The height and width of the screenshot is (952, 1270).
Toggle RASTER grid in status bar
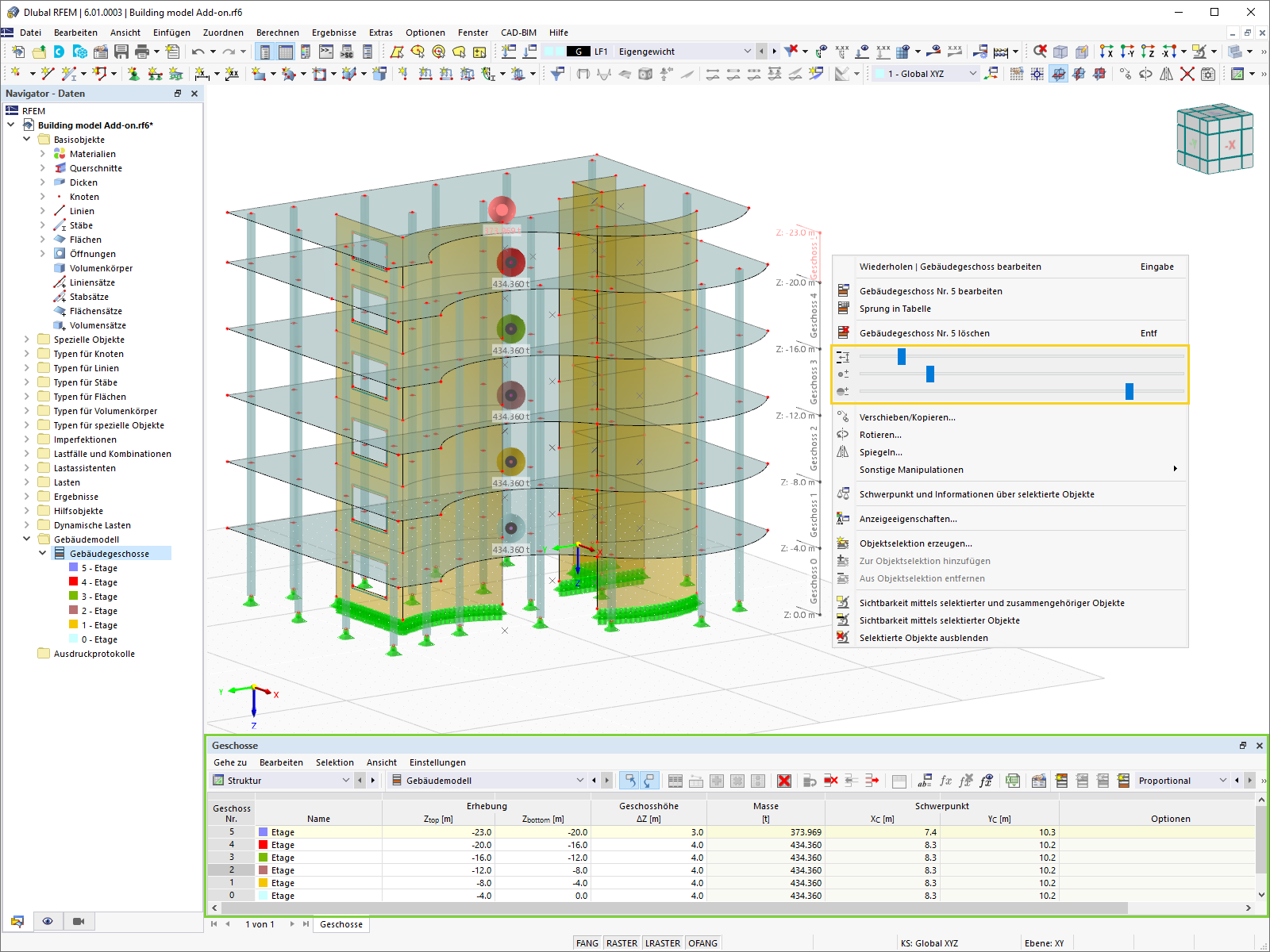tap(622, 943)
